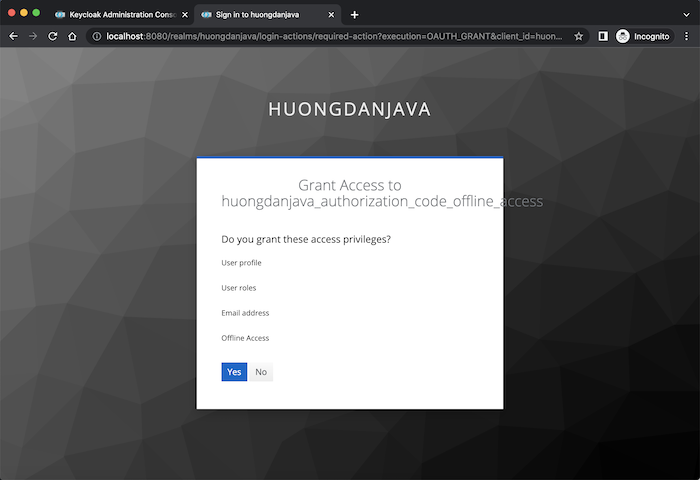Image resolution: width=700 pixels, height=480 pixels.
Task: Click the favicon on Sign in tab
Action: 206,15
